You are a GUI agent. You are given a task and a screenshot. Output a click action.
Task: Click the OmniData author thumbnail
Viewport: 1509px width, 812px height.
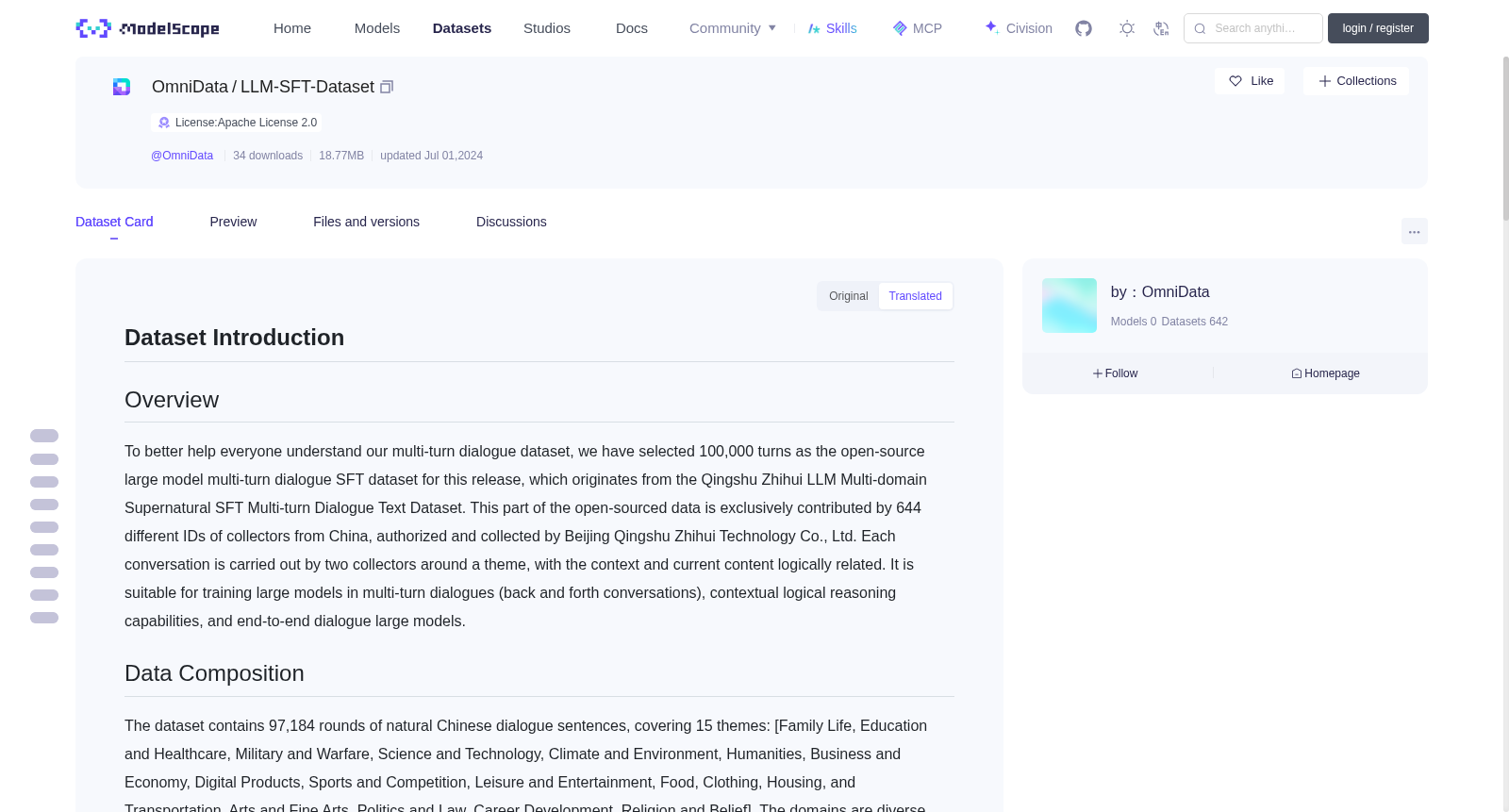pos(1070,306)
